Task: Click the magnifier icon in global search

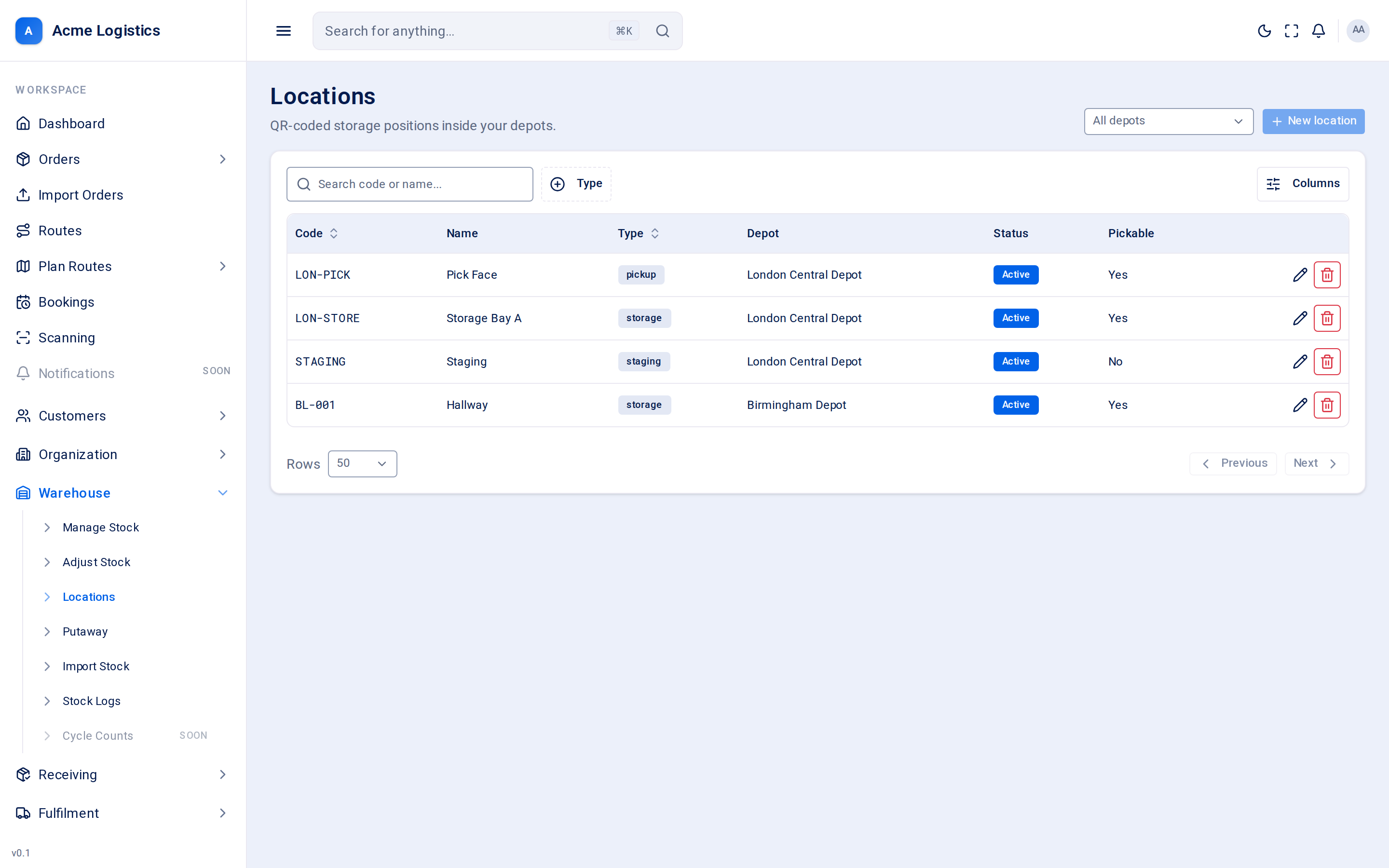Action: tap(662, 31)
